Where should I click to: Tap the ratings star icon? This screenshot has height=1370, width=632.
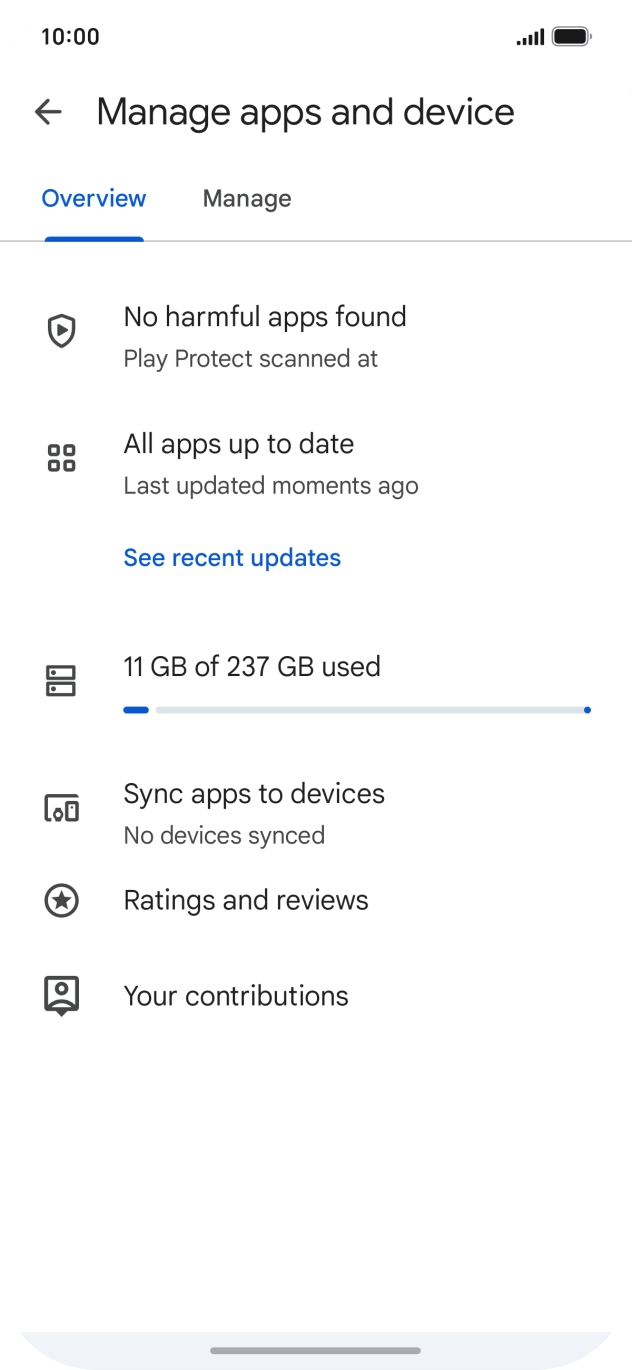point(62,901)
